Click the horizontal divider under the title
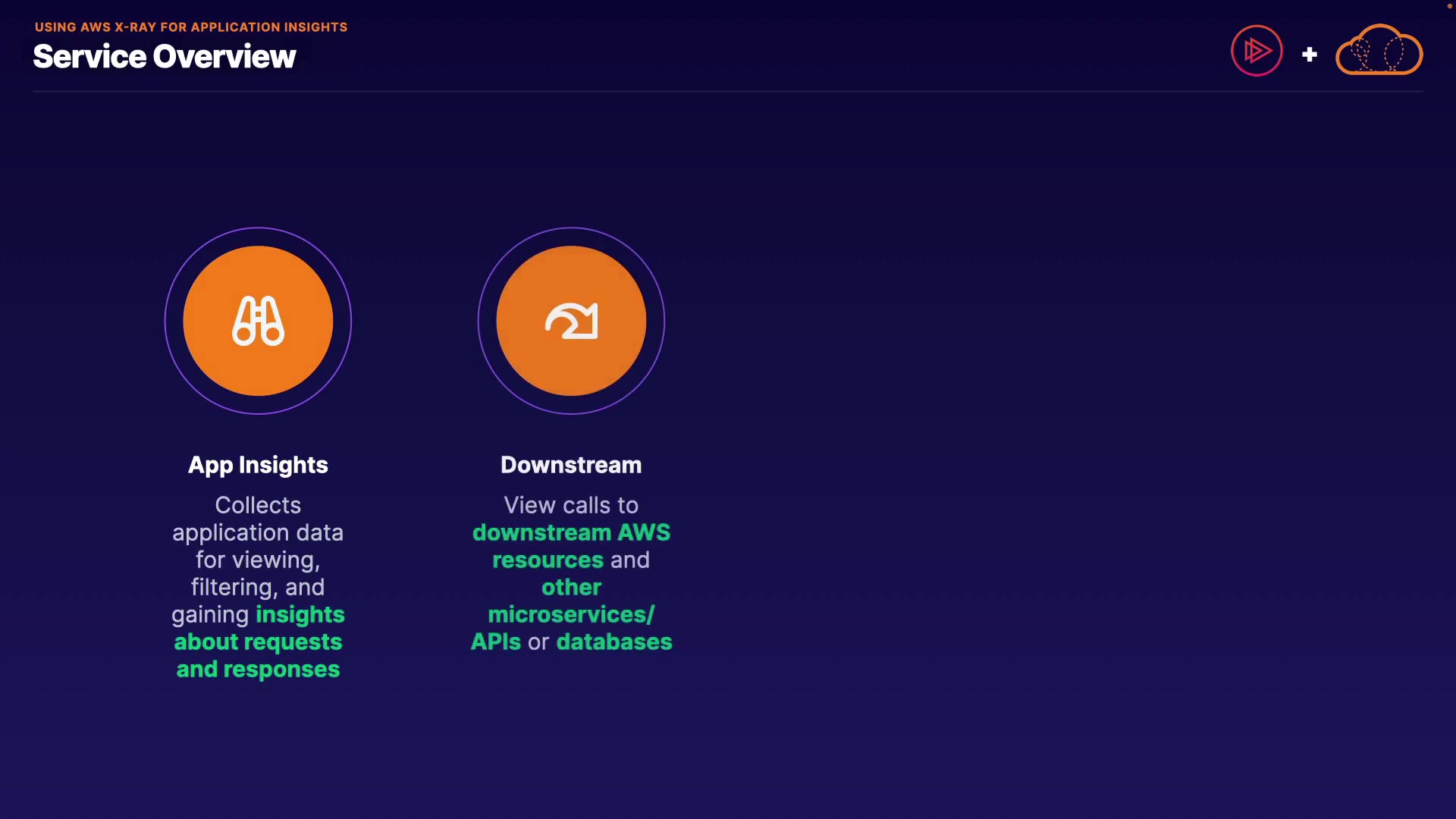The width and height of the screenshot is (1456, 819). click(x=728, y=92)
